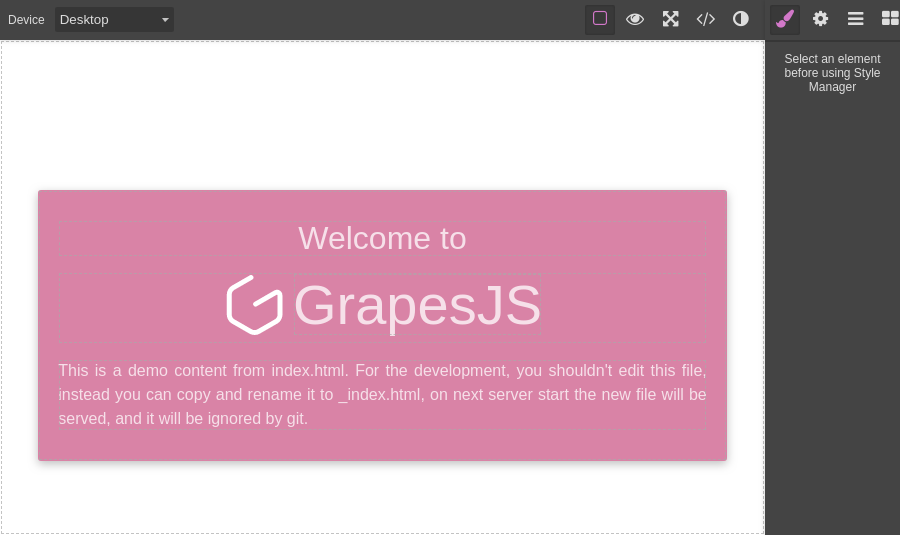Select the "Welcome to" heading in canvas
This screenshot has height=535, width=900.
[x=382, y=238]
